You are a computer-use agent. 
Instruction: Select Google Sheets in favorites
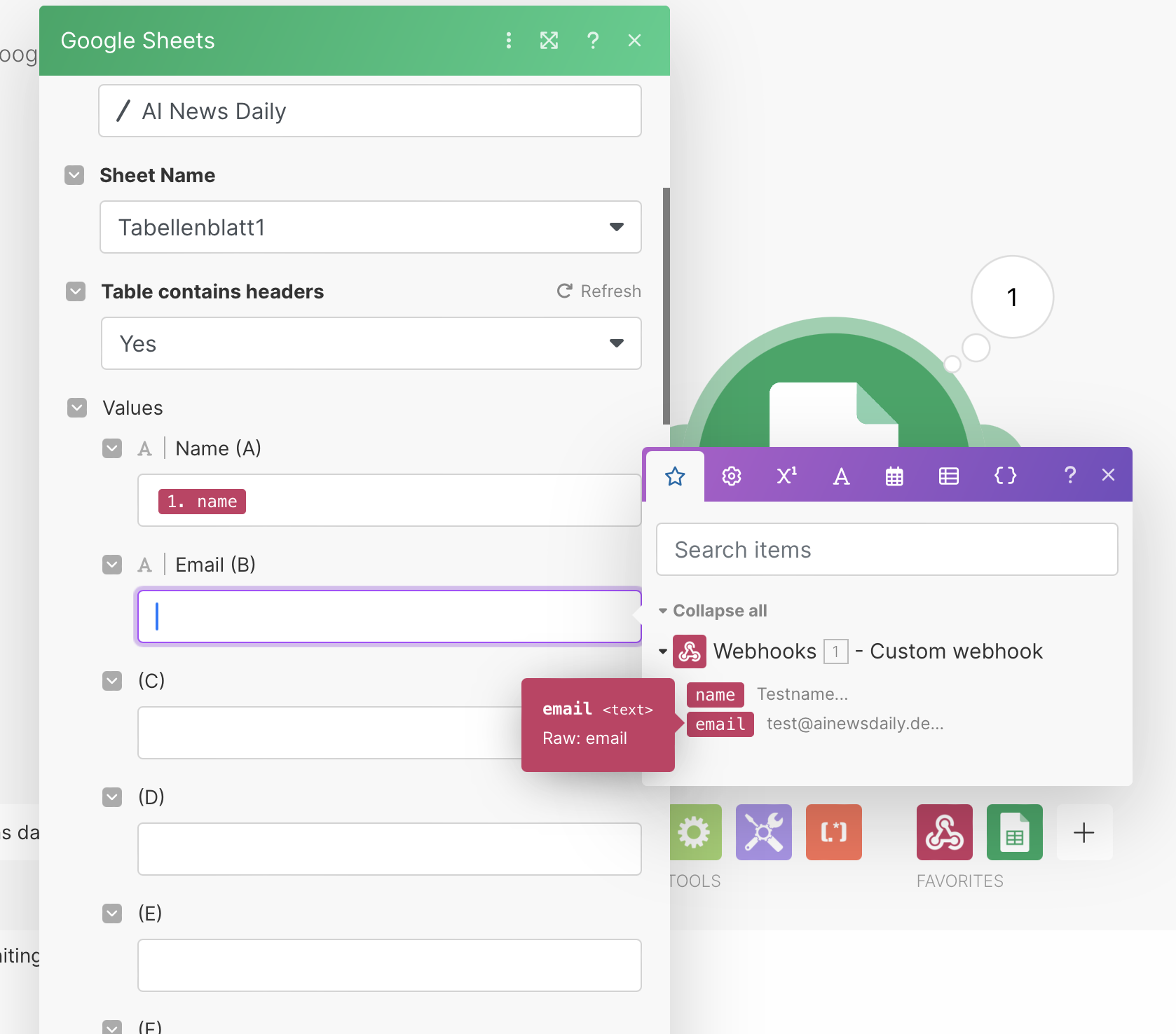click(1015, 832)
